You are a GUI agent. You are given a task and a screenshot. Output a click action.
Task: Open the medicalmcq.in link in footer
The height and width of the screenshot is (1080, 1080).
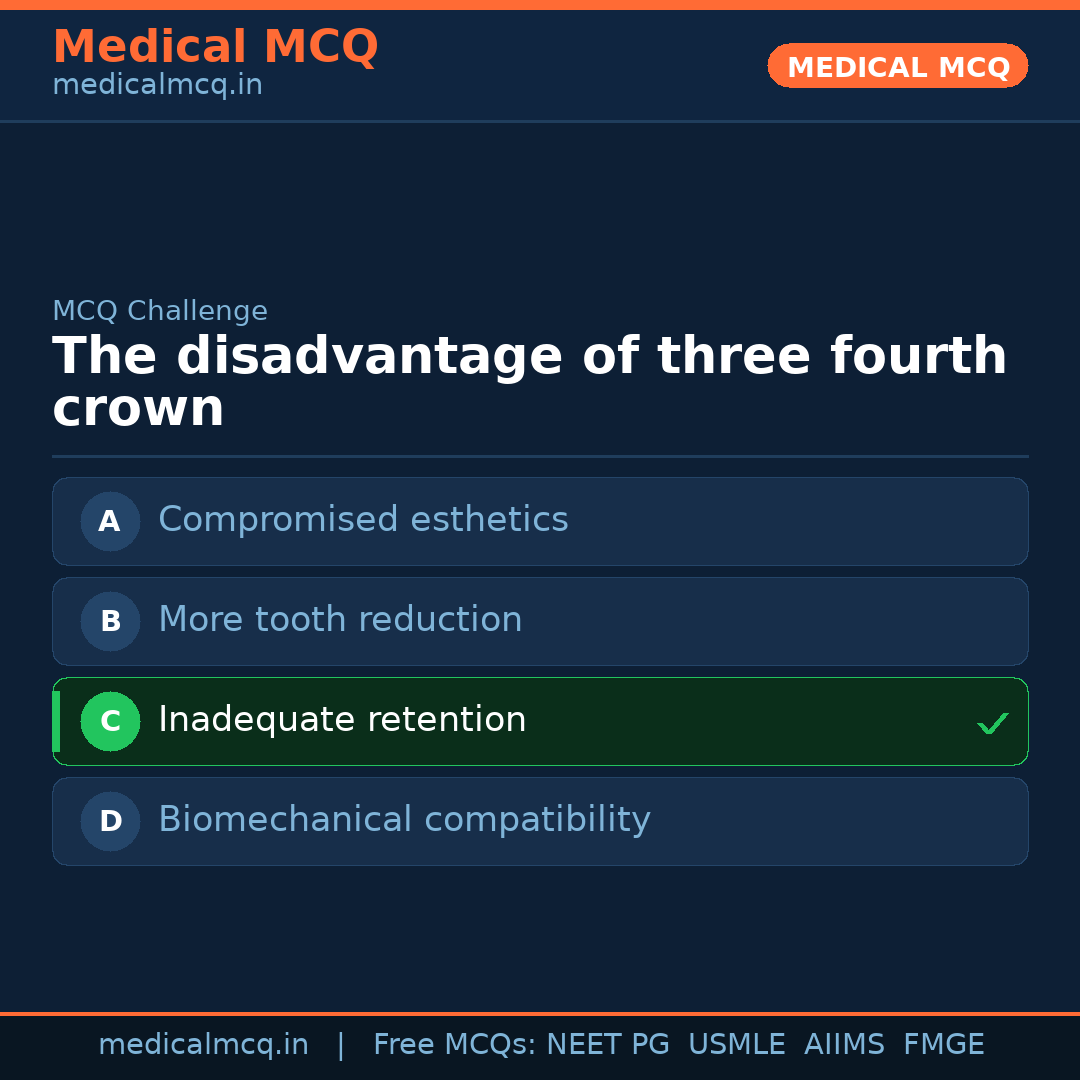(203, 1045)
